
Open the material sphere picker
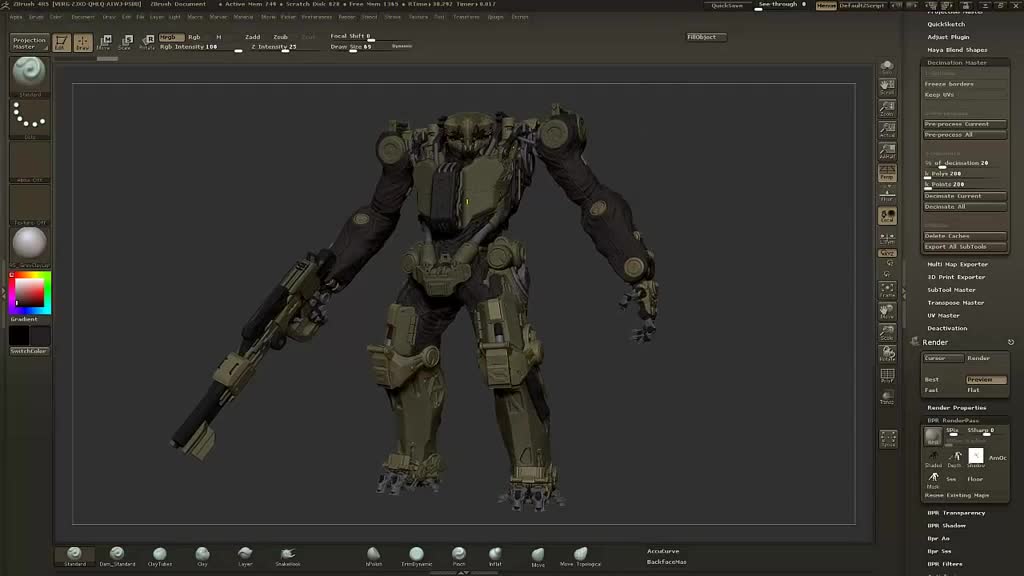click(x=29, y=244)
